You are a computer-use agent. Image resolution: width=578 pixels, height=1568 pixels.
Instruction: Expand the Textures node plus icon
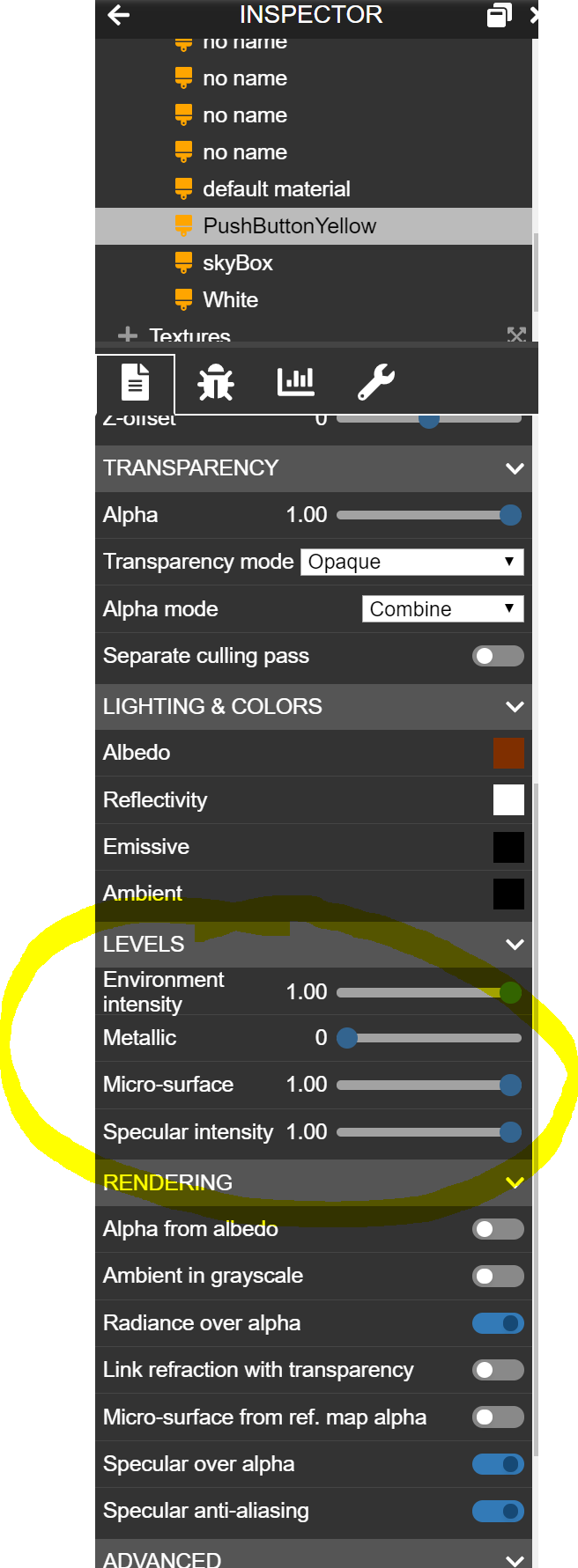click(128, 335)
